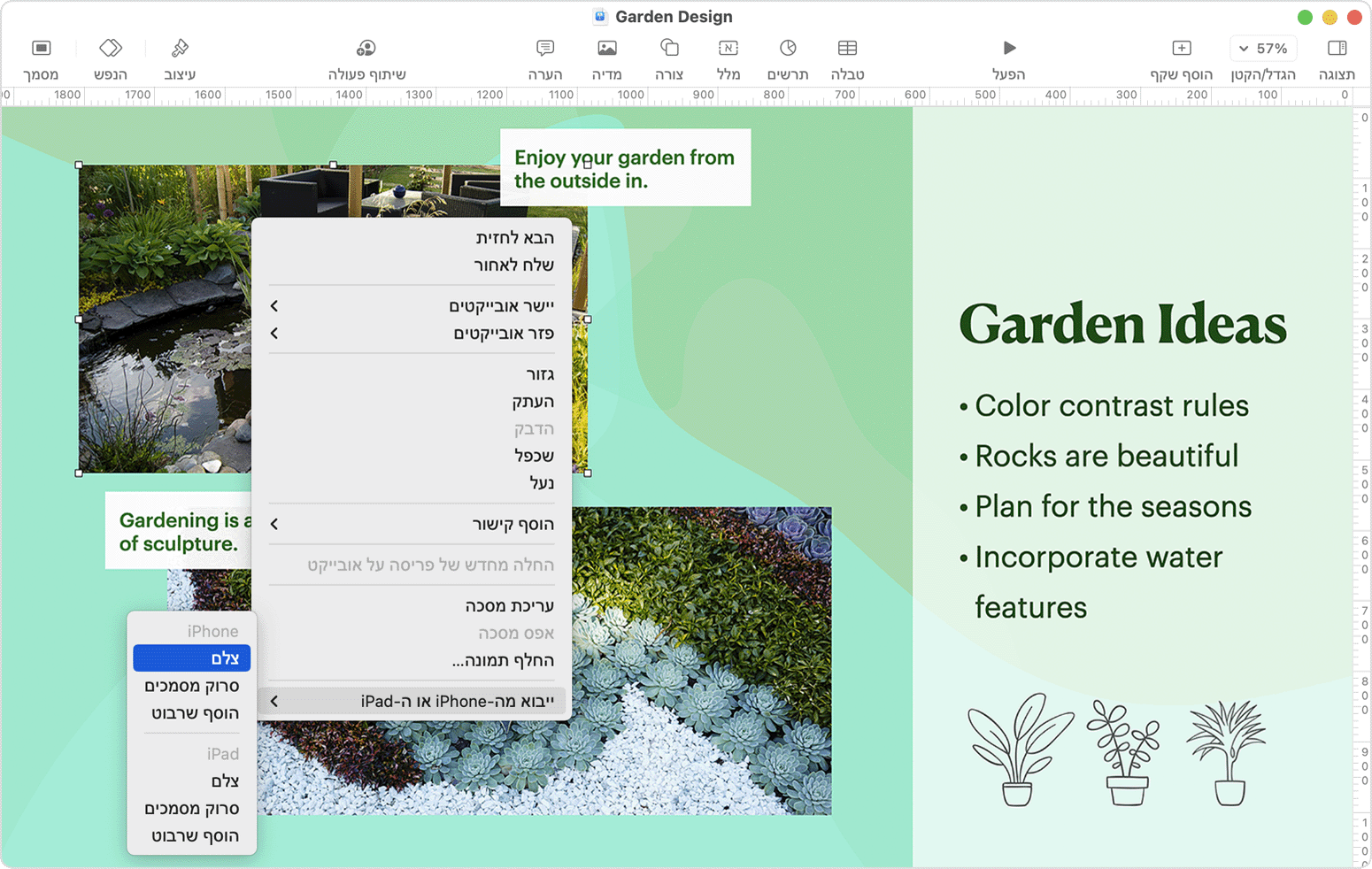Insert a table using the טבלה icon
This screenshot has height=869, width=1372.
tap(847, 48)
